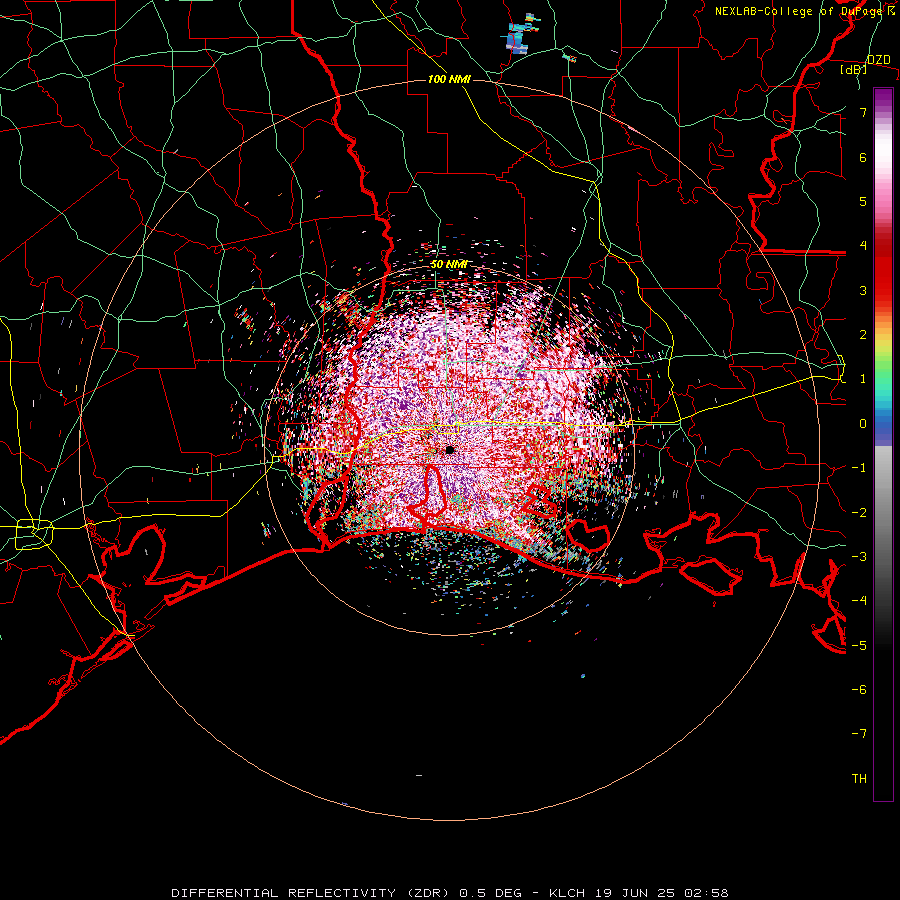Click the 5 value on the color scale
Viewport: 900px width, 900px height.
tap(863, 201)
